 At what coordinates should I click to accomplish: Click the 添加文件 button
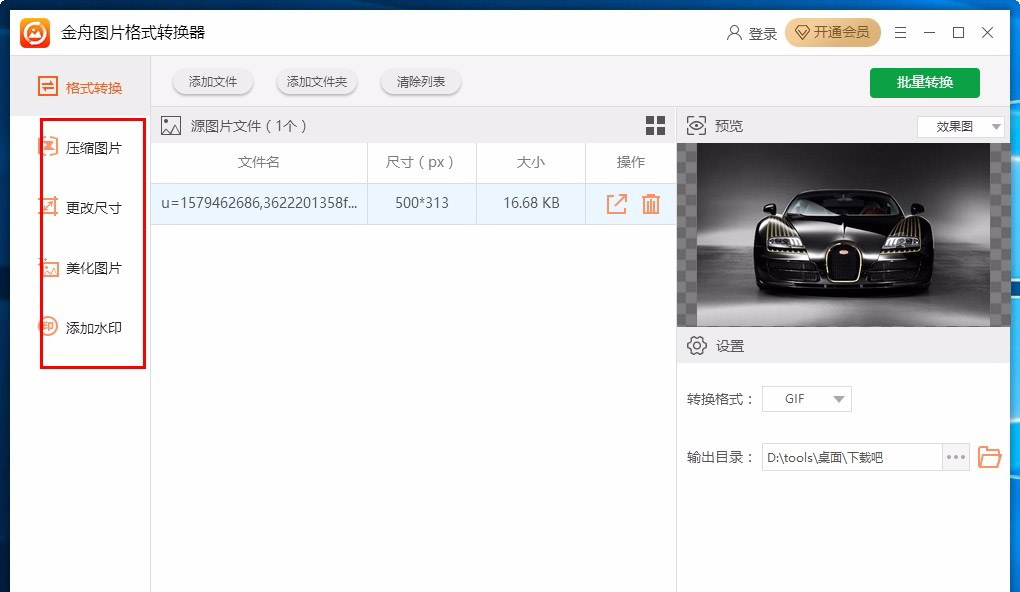pos(212,82)
